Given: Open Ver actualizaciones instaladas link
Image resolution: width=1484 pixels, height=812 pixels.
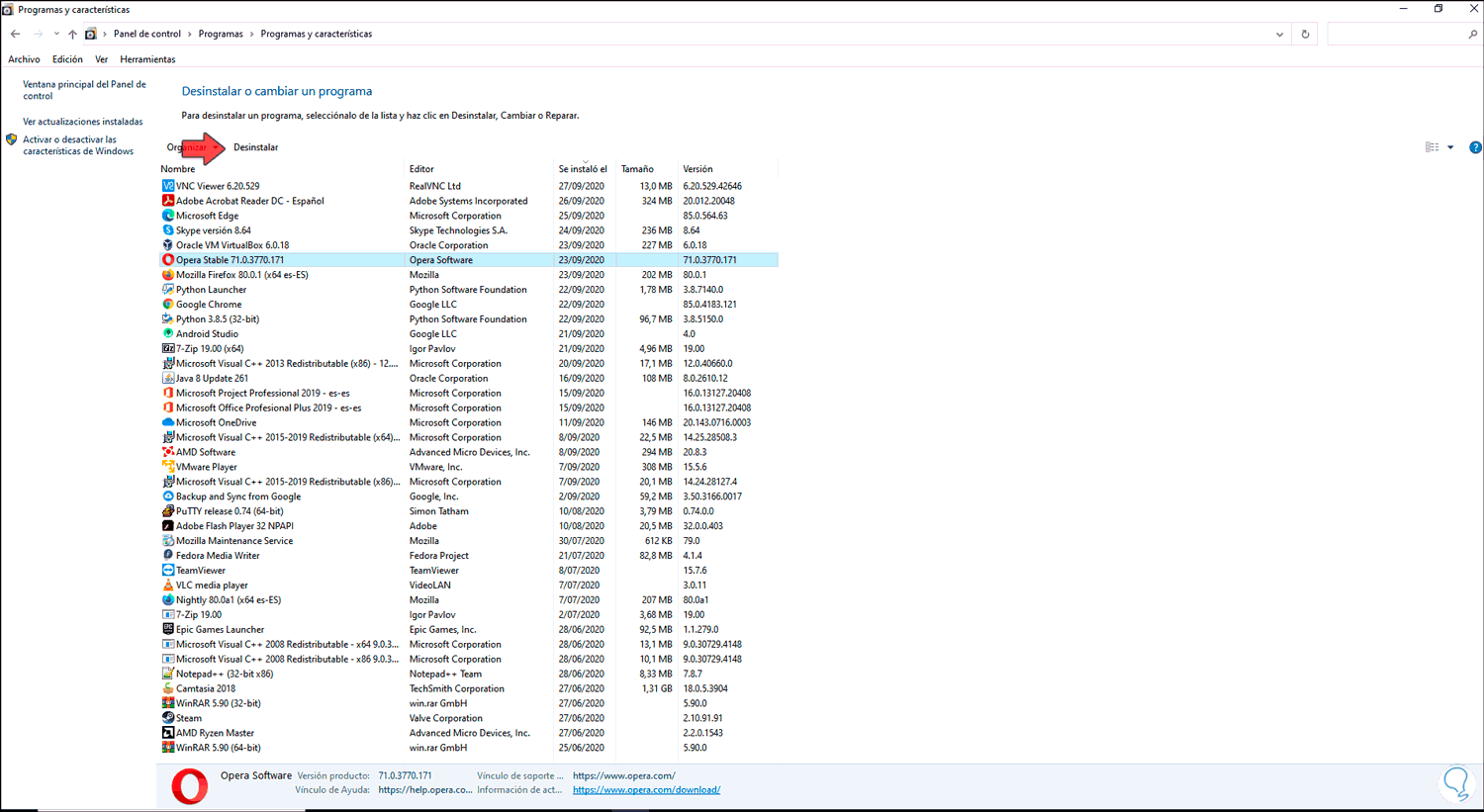Looking at the screenshot, I should point(83,122).
